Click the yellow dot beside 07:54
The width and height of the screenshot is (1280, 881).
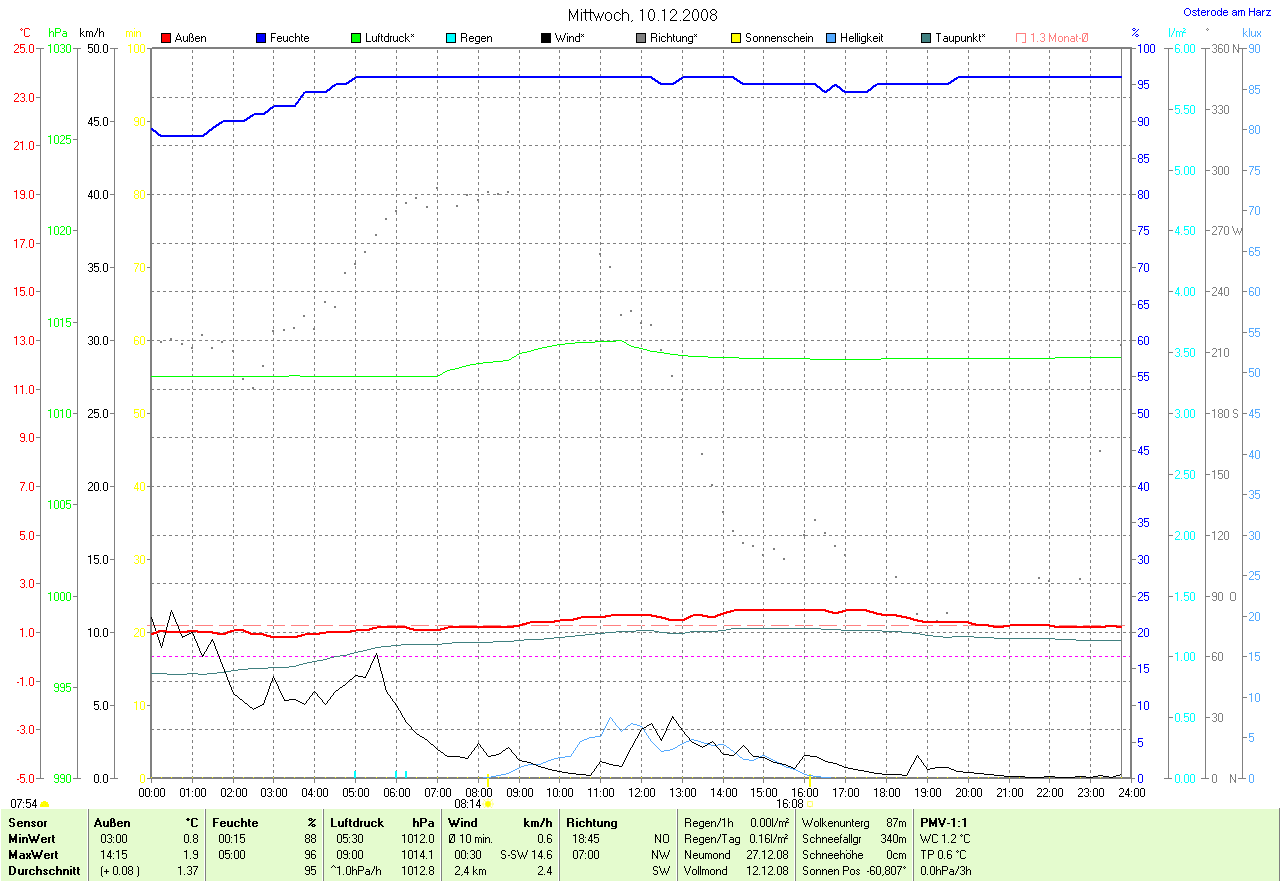(45, 803)
